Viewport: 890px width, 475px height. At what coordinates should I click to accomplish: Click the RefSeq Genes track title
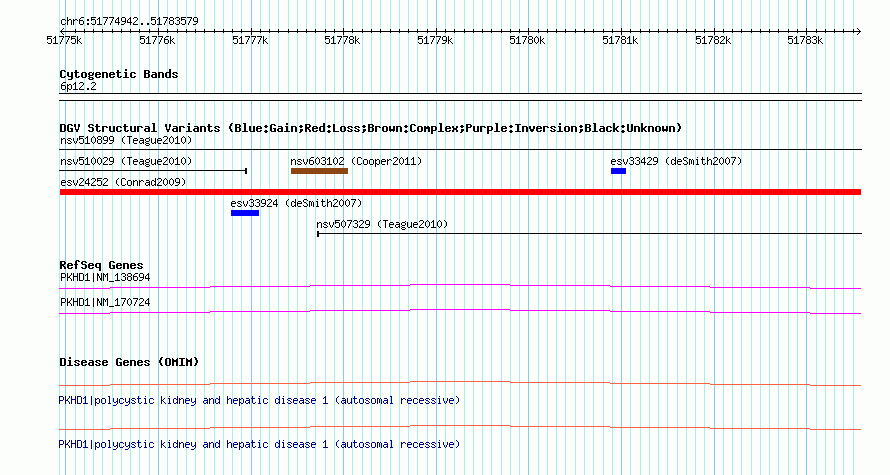pyautogui.click(x=102, y=265)
